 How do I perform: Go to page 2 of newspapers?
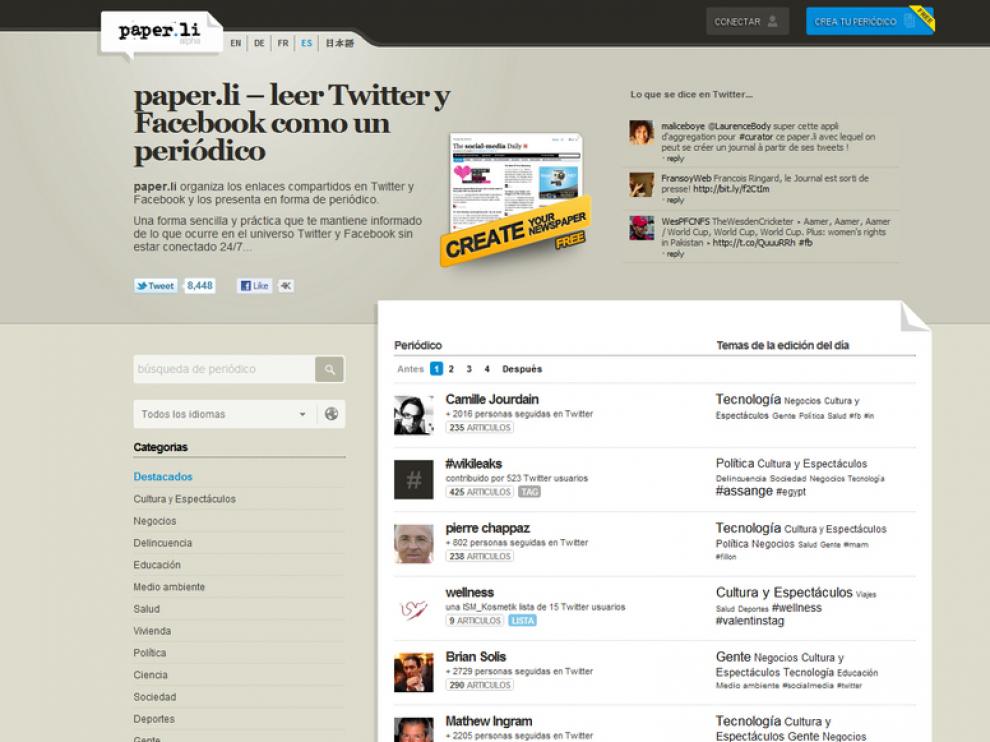(x=451, y=369)
